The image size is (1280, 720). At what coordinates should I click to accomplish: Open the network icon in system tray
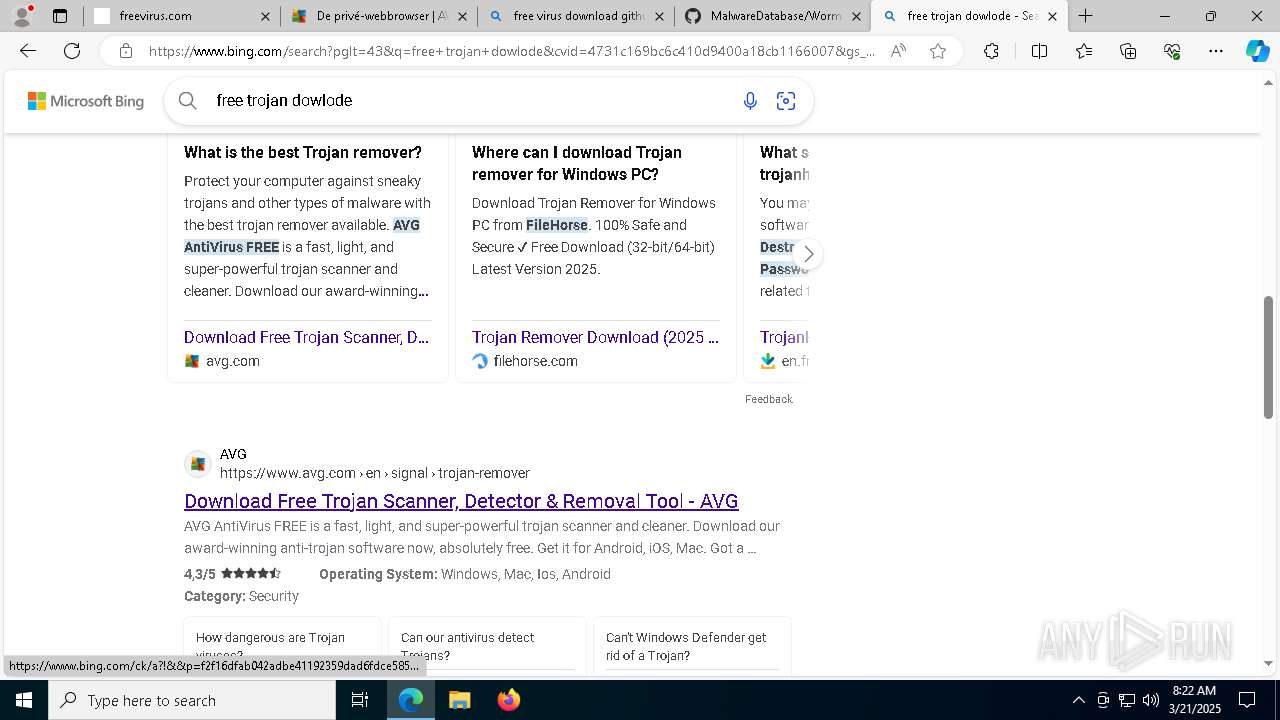[1126, 700]
